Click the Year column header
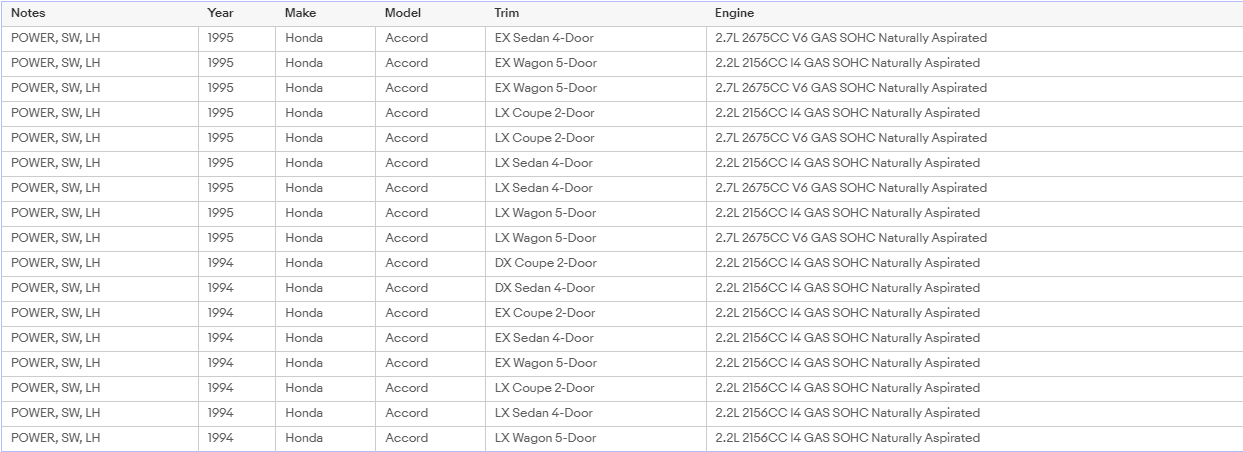Viewport: 1243px width, 452px height. point(237,13)
